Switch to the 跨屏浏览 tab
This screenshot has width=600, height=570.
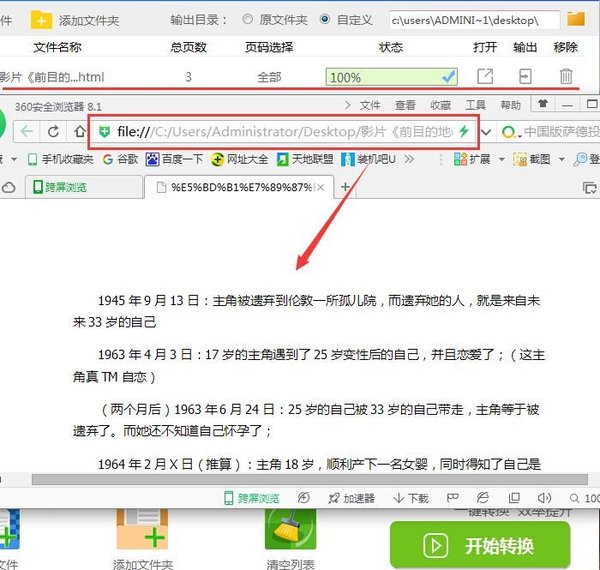coord(84,187)
